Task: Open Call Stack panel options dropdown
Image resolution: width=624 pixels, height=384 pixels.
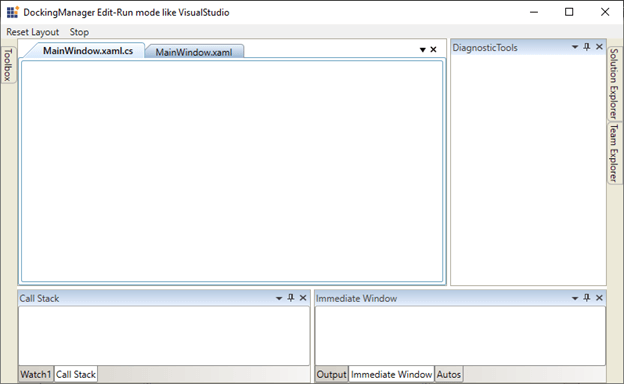Action: tap(279, 298)
